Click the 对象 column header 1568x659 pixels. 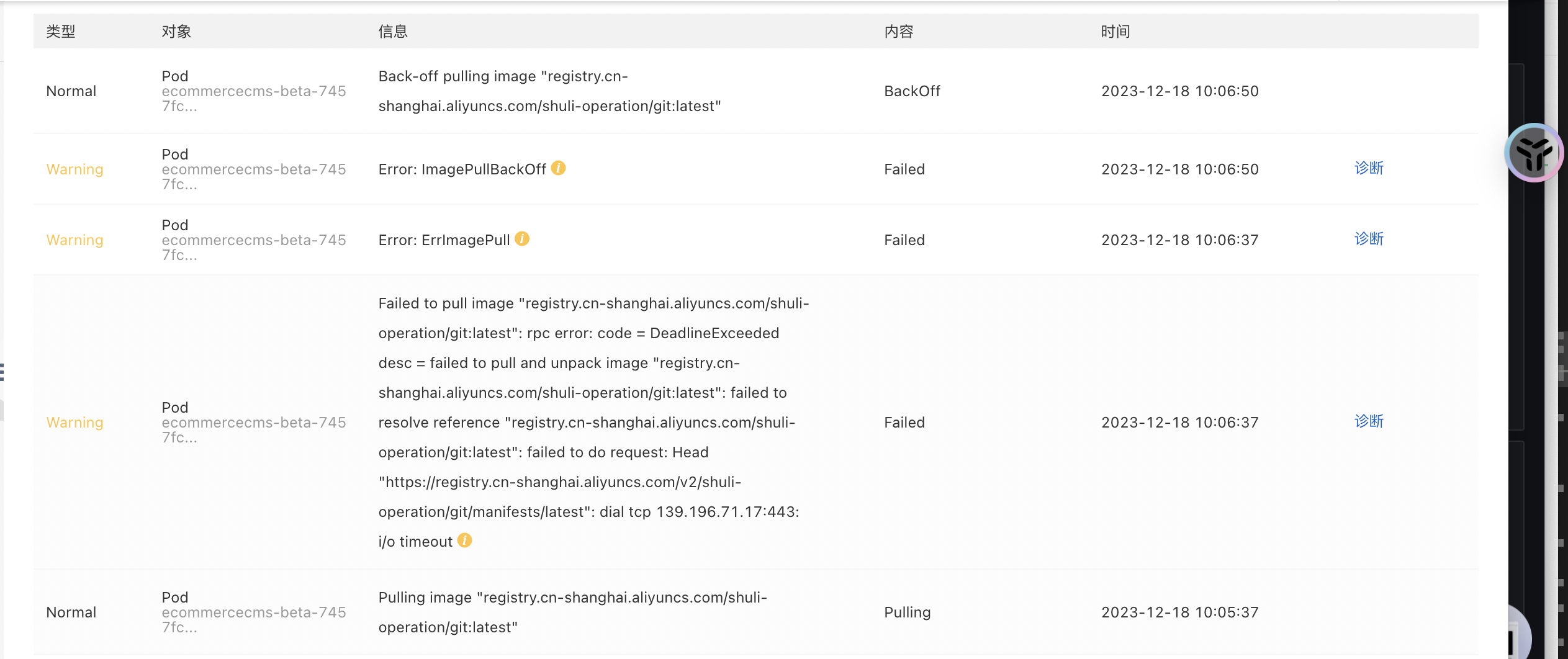coord(176,32)
